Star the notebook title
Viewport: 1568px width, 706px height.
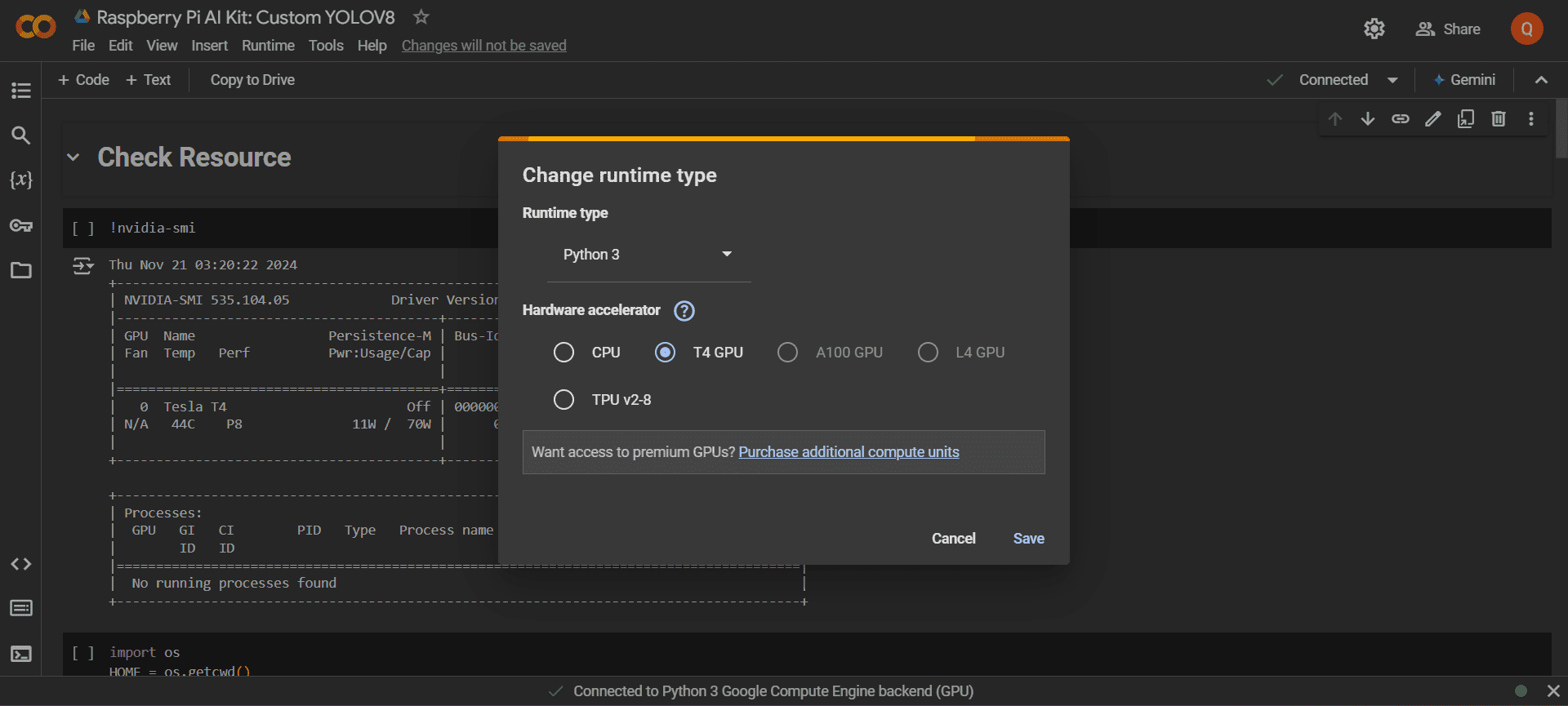(x=421, y=17)
